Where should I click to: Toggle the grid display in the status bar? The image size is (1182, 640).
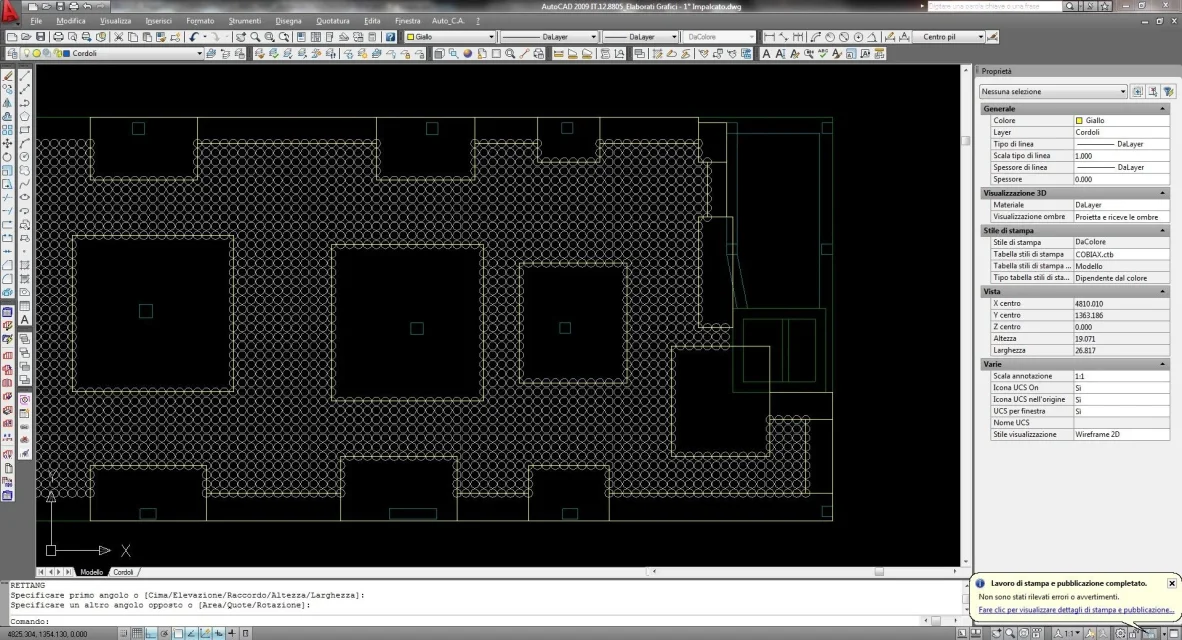click(x=137, y=634)
